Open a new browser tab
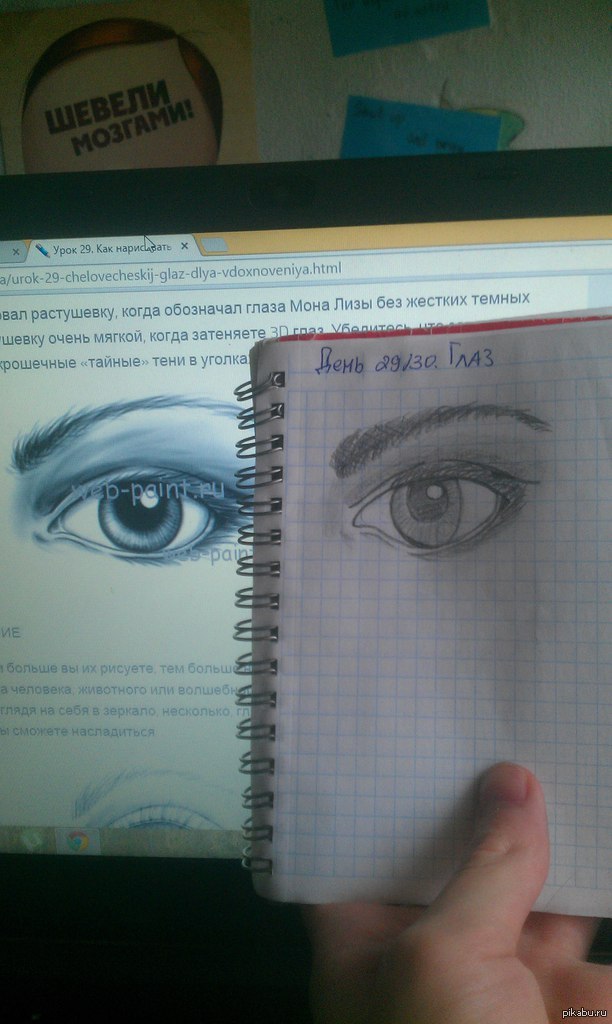This screenshot has height=1024, width=612. (214, 246)
